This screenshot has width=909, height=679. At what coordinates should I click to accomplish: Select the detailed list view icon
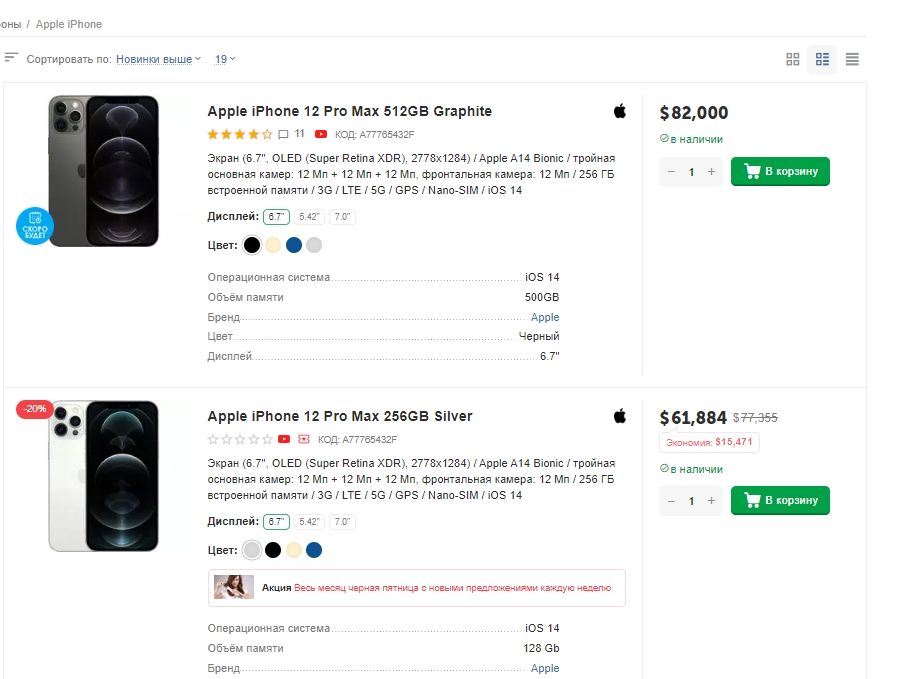point(822,60)
